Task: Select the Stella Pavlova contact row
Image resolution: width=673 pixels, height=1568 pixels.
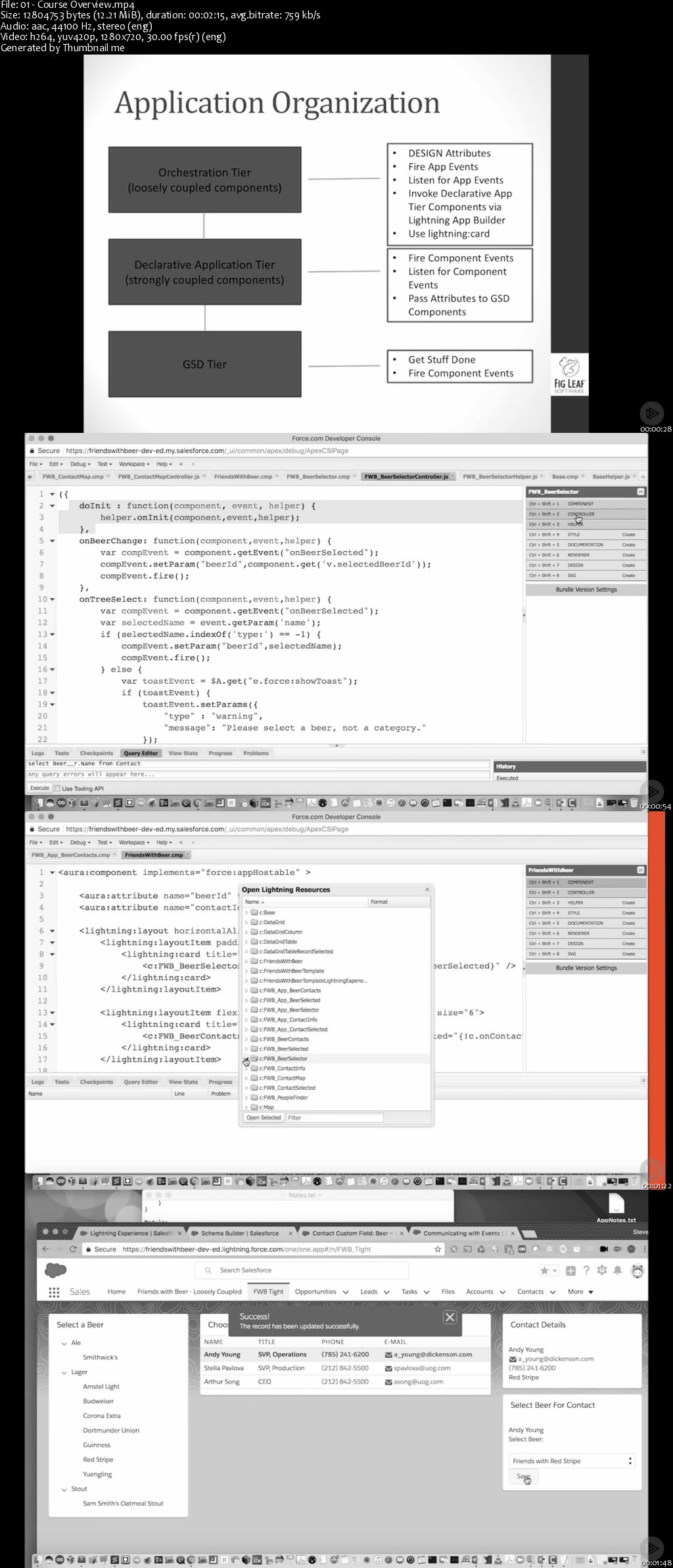Action: click(x=346, y=1368)
